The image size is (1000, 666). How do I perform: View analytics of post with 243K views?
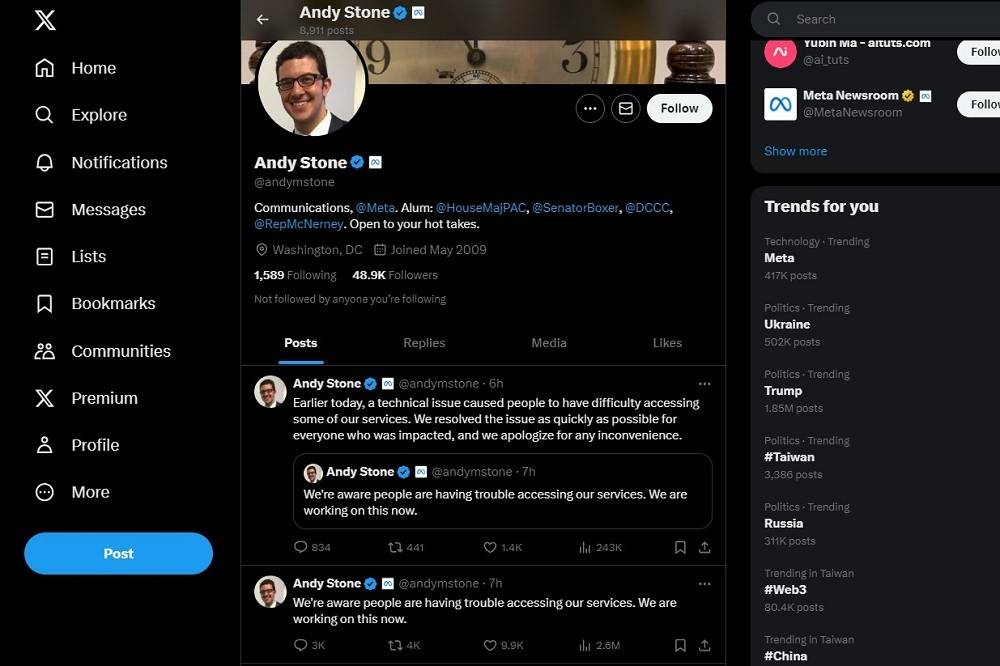click(600, 547)
